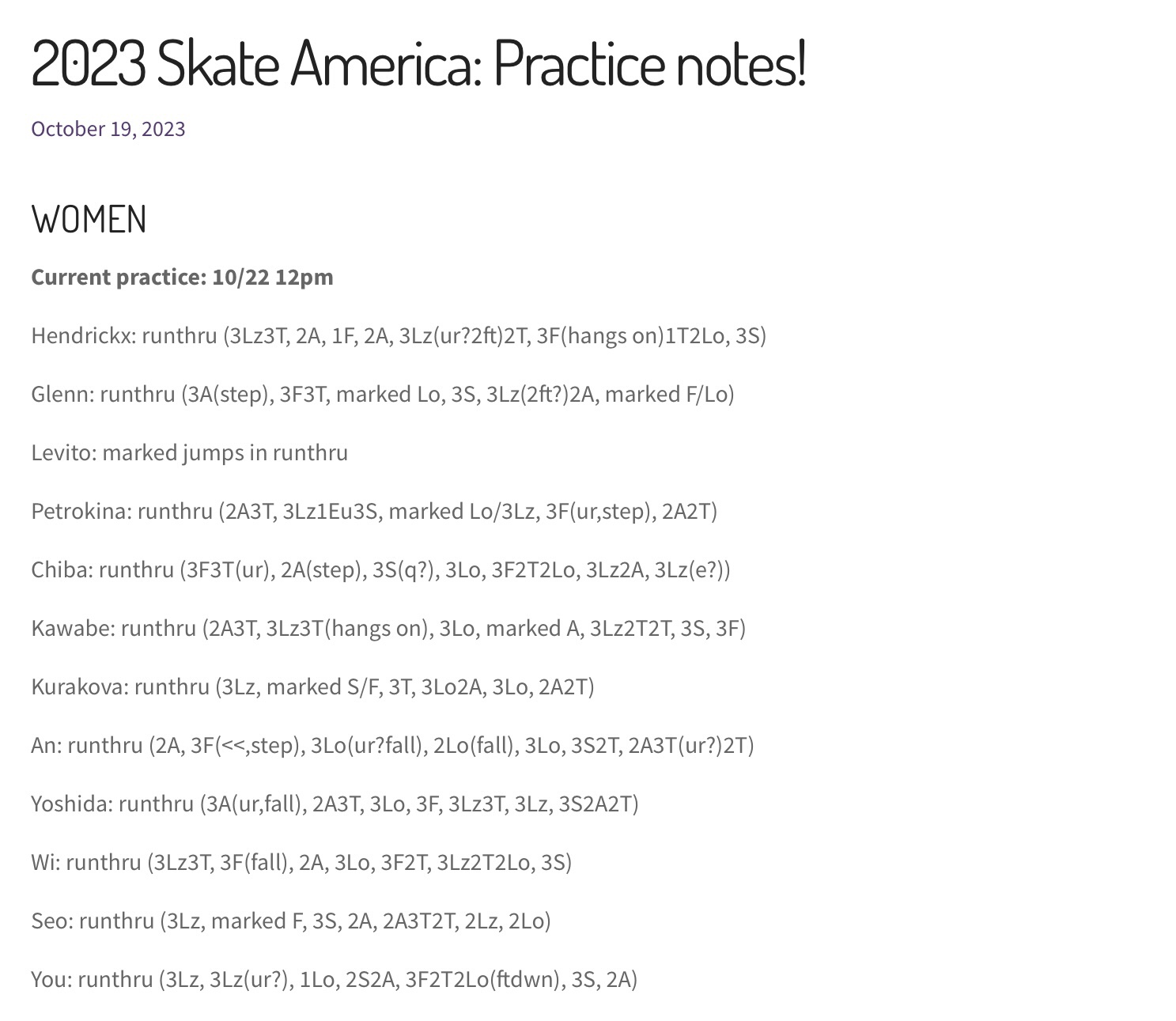Image resolution: width=1176 pixels, height=1021 pixels.
Task: Select the Wi runthru line
Action: click(302, 863)
